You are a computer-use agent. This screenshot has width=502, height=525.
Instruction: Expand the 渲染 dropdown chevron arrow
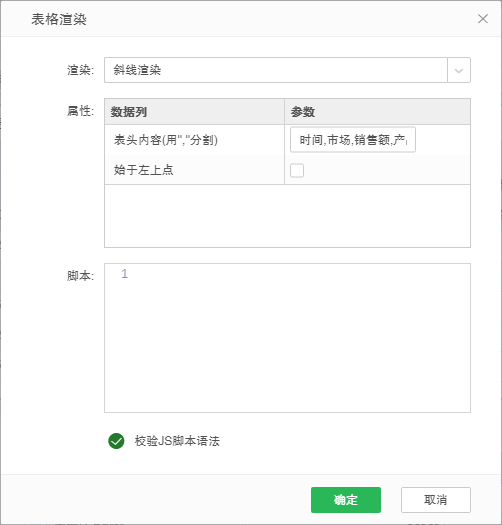(459, 70)
